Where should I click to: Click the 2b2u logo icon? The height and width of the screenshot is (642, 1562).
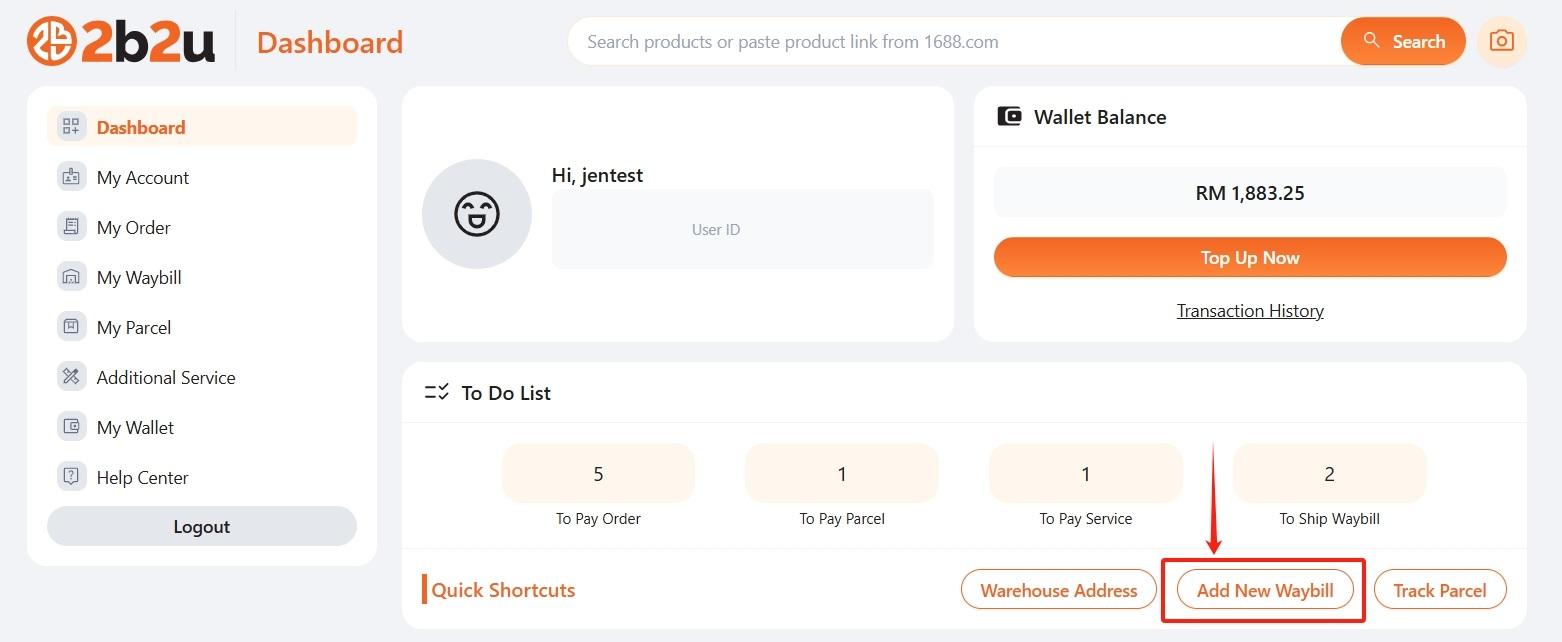pyautogui.click(x=52, y=42)
